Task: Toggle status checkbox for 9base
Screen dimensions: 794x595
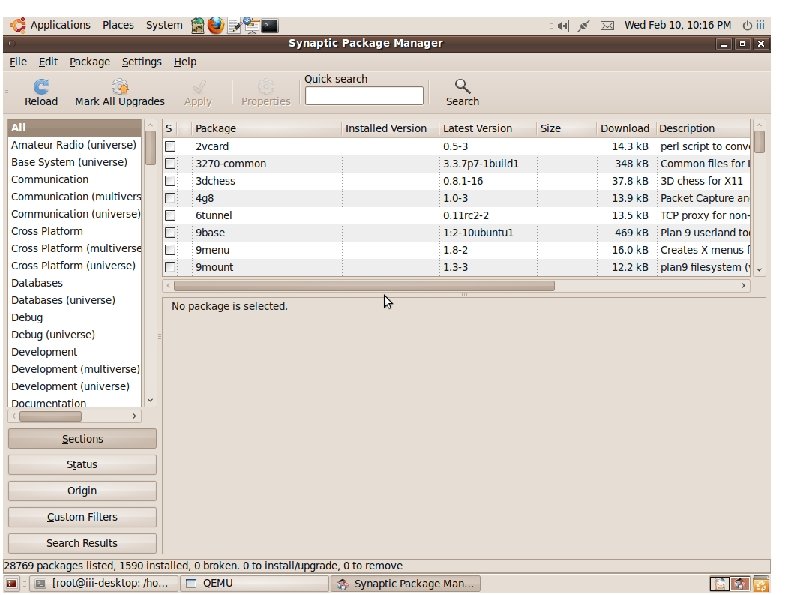Action: [x=170, y=232]
